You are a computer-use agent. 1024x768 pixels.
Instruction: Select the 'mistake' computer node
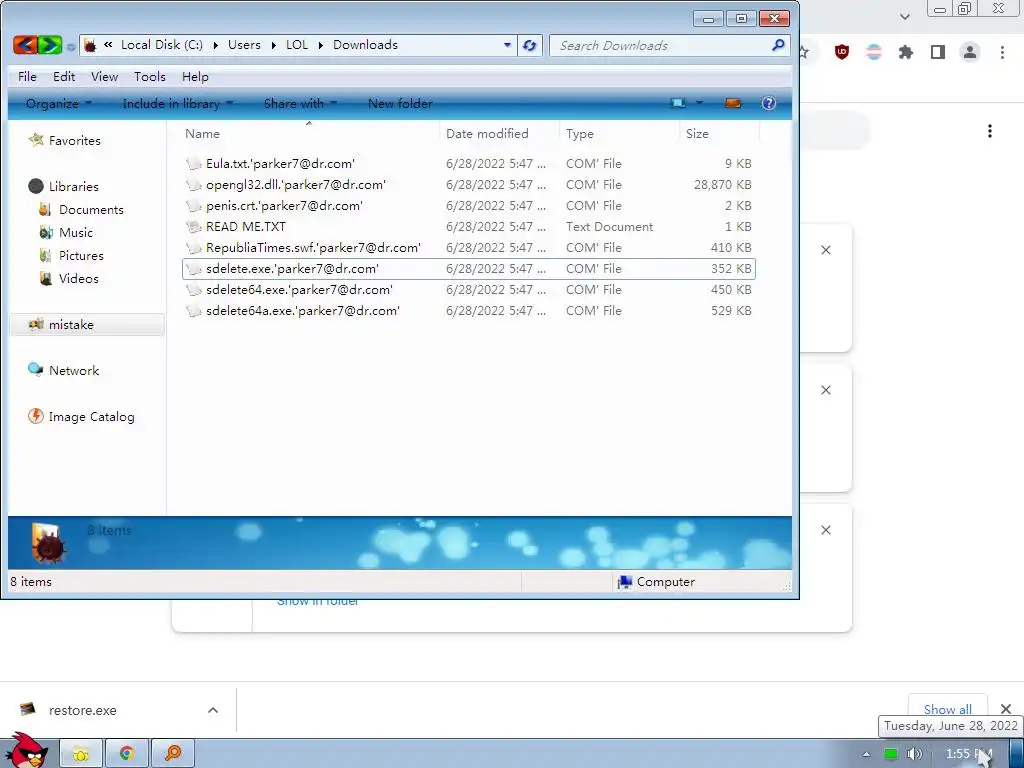click(x=87, y=325)
